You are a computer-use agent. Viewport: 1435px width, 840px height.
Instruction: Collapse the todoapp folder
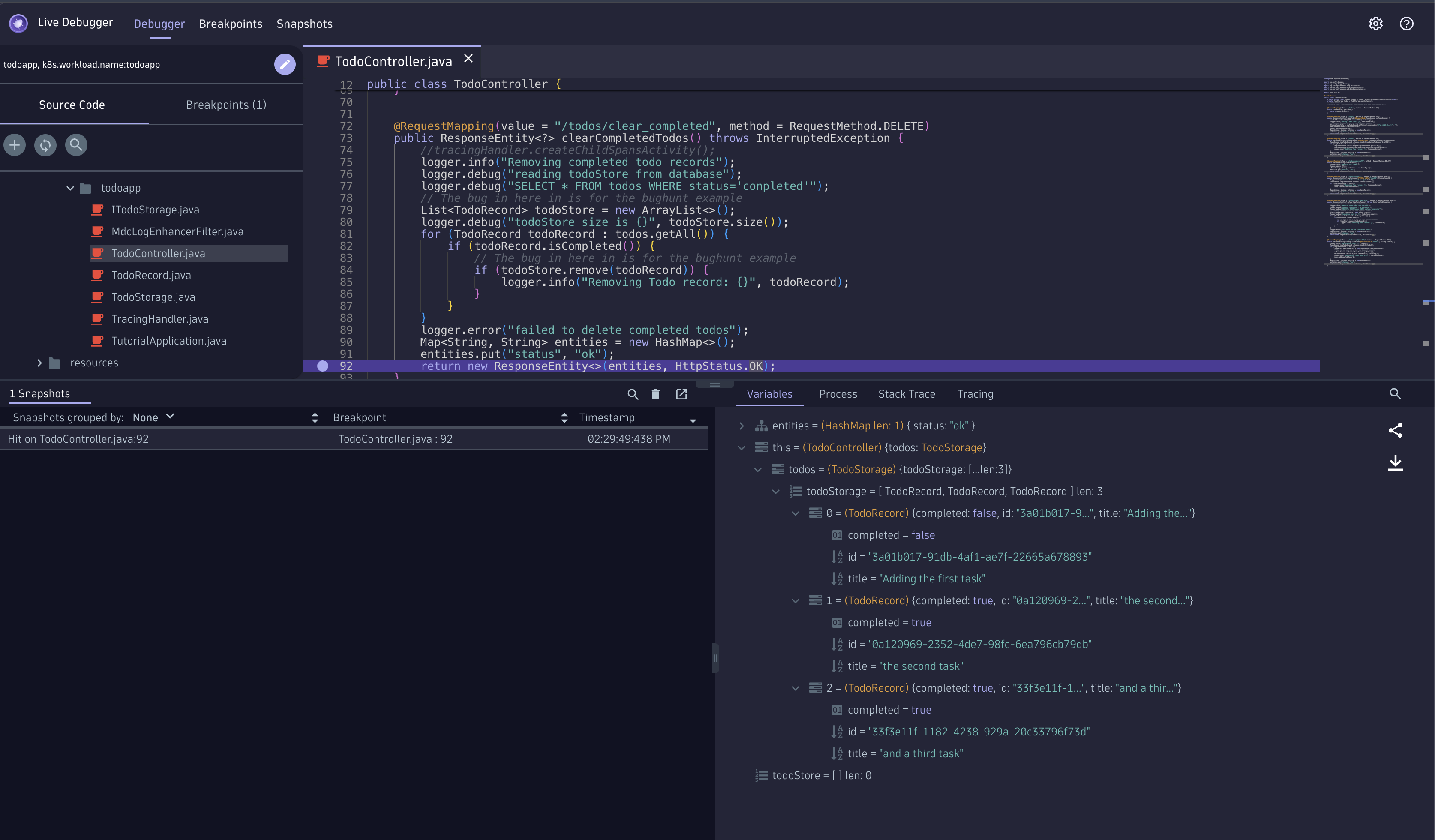pyautogui.click(x=70, y=188)
